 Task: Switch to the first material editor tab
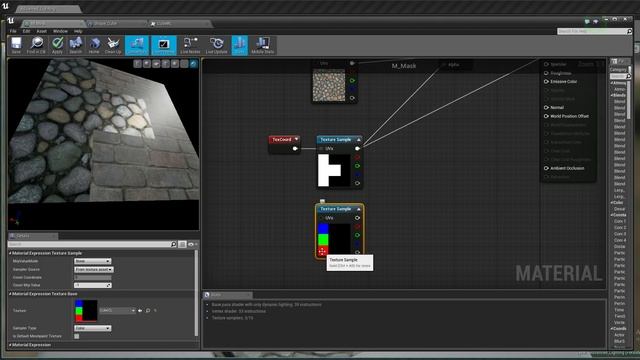pos(53,23)
